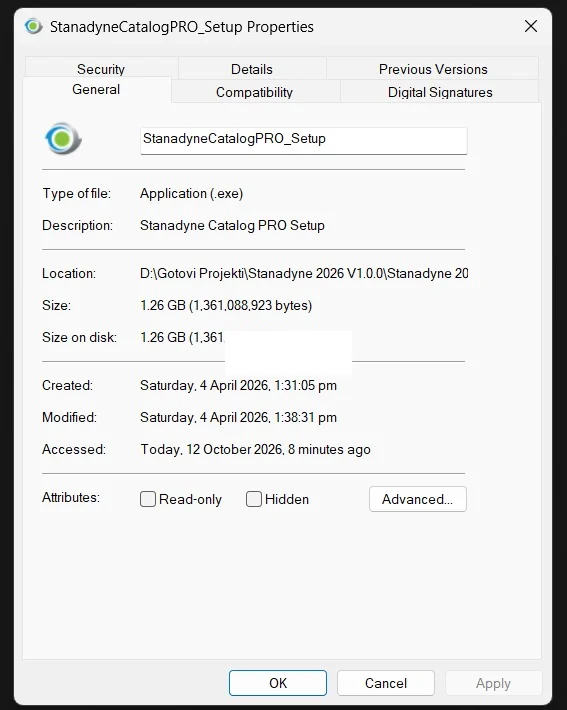The image size is (567, 710).
Task: Click the window title 'StanadyneCatalogPRO_Setup Properties'
Action: click(182, 27)
